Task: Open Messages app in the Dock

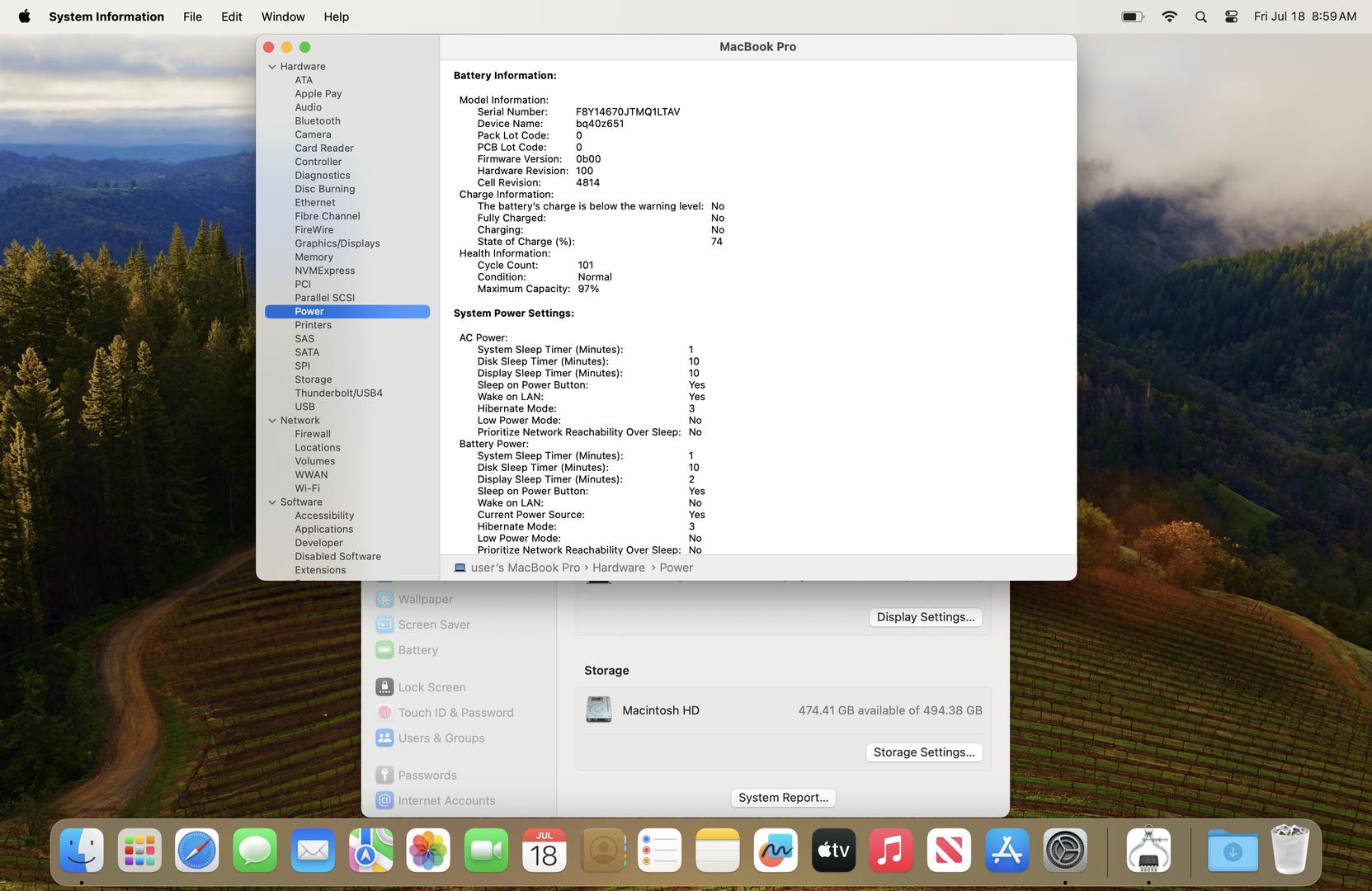Action: tap(255, 851)
